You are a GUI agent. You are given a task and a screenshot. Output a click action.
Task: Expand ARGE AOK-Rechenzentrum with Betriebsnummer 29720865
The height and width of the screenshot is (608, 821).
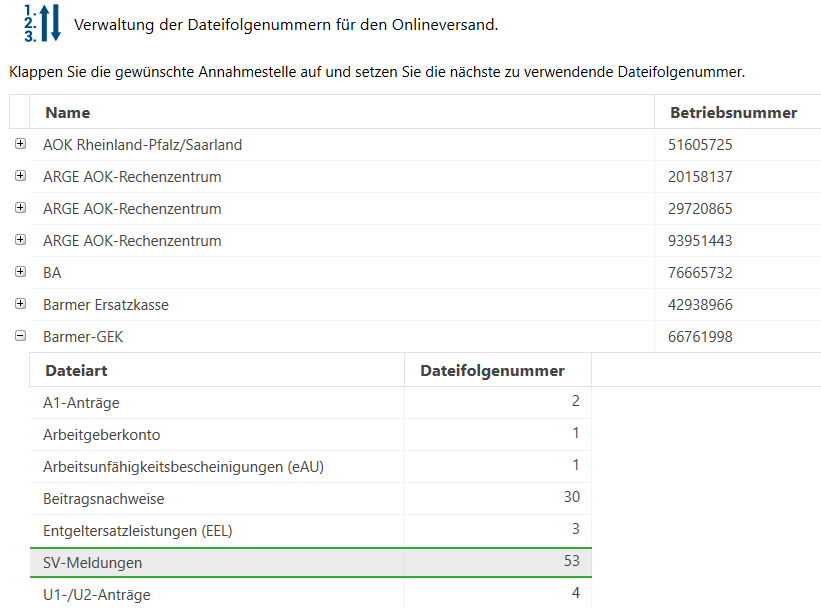pos(20,208)
